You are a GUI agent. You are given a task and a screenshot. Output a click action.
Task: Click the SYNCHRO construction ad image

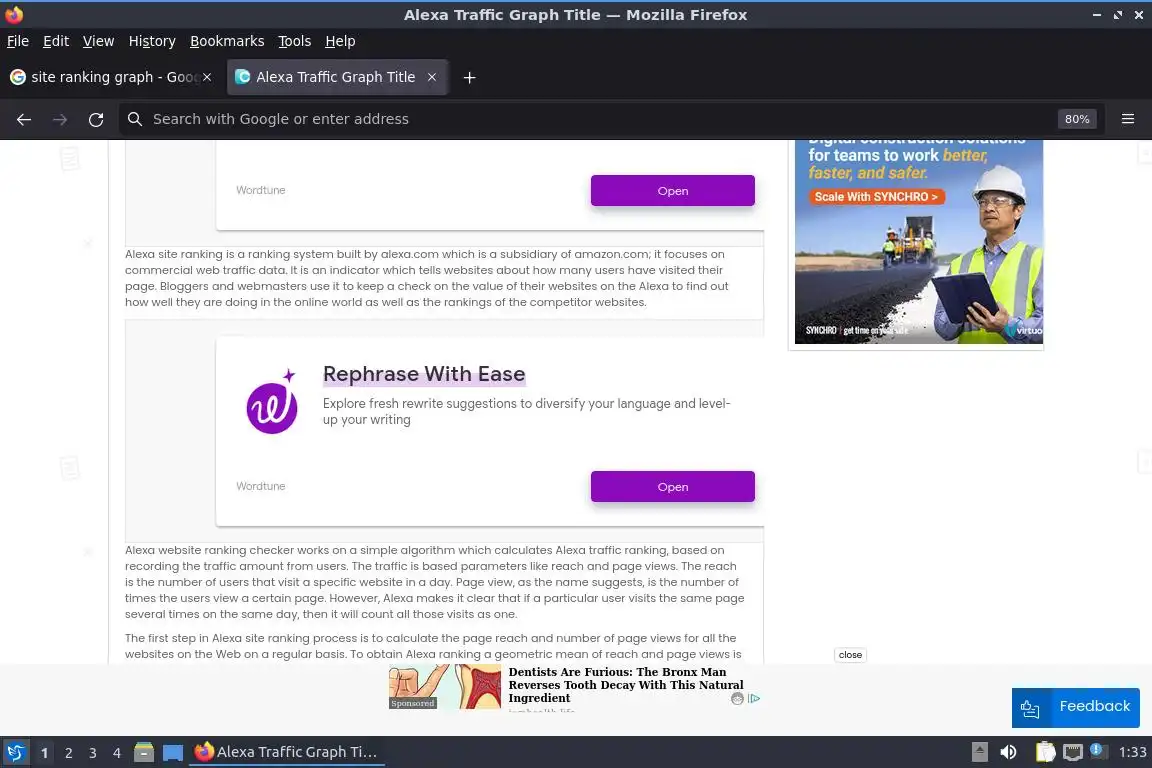(918, 242)
